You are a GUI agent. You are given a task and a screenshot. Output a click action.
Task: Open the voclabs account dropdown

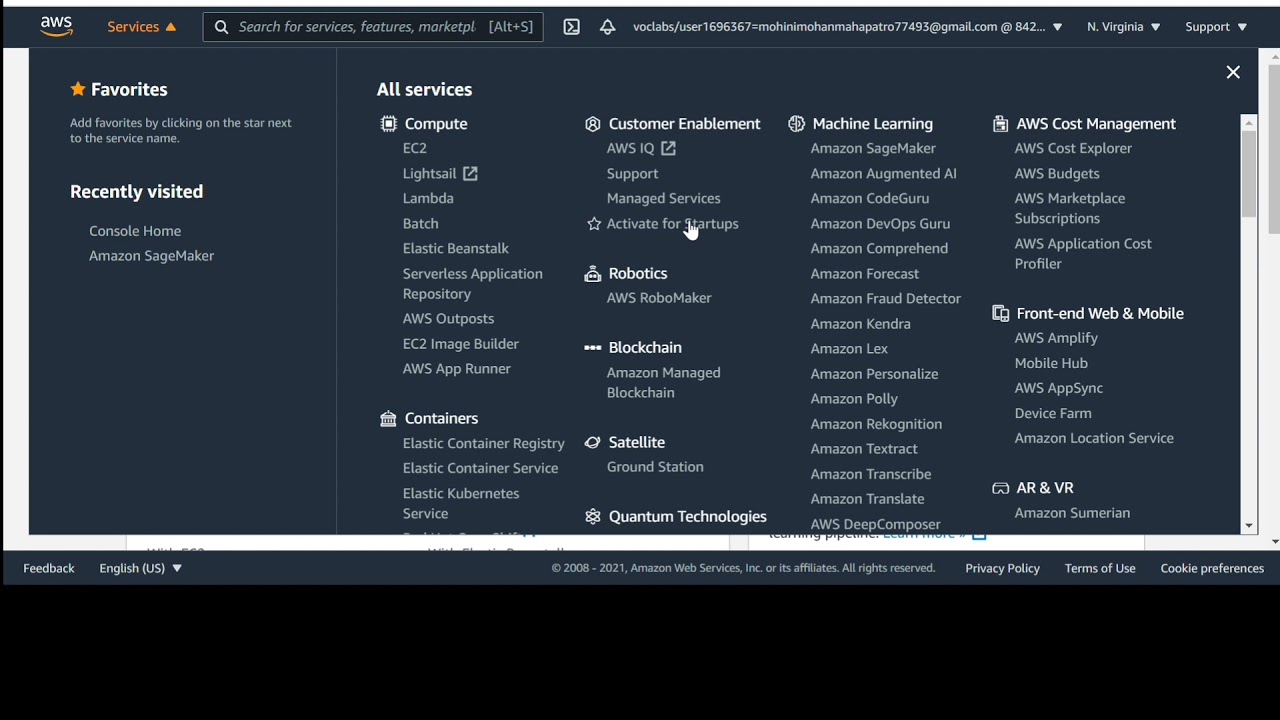847,27
